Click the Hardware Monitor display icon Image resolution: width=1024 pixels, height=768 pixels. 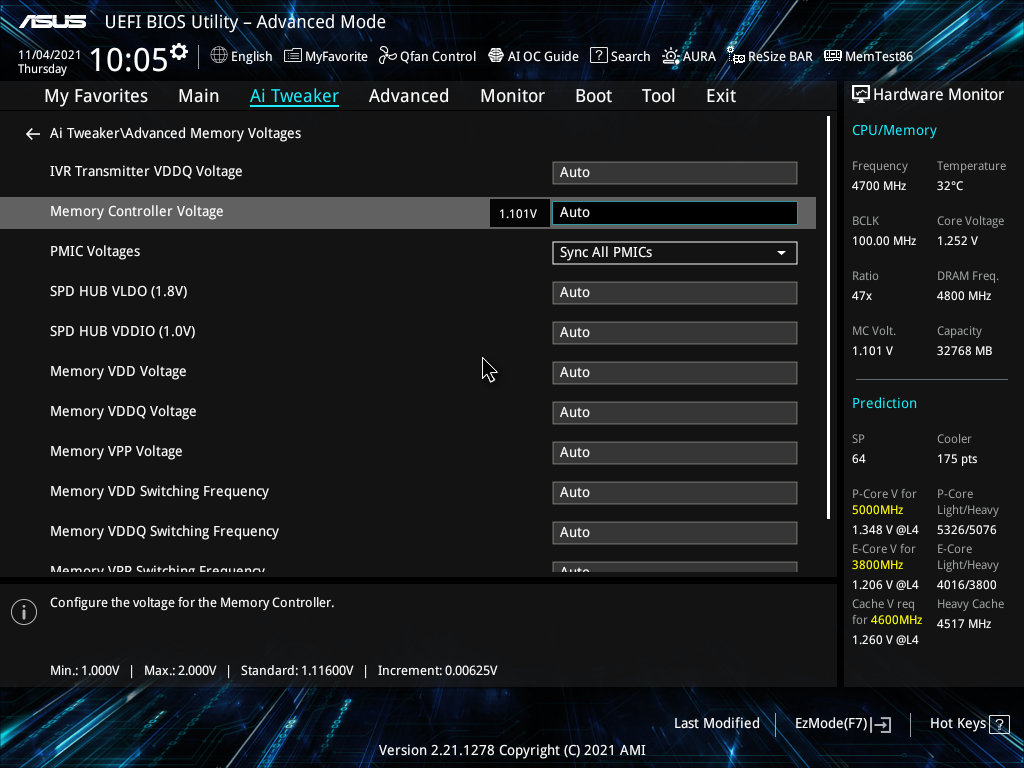[x=861, y=95]
